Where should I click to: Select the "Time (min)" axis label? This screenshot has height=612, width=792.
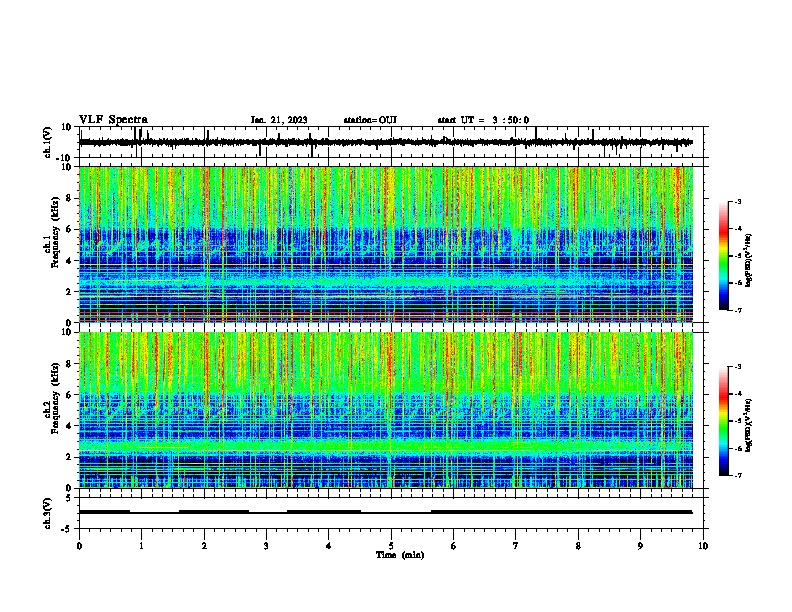coord(400,555)
